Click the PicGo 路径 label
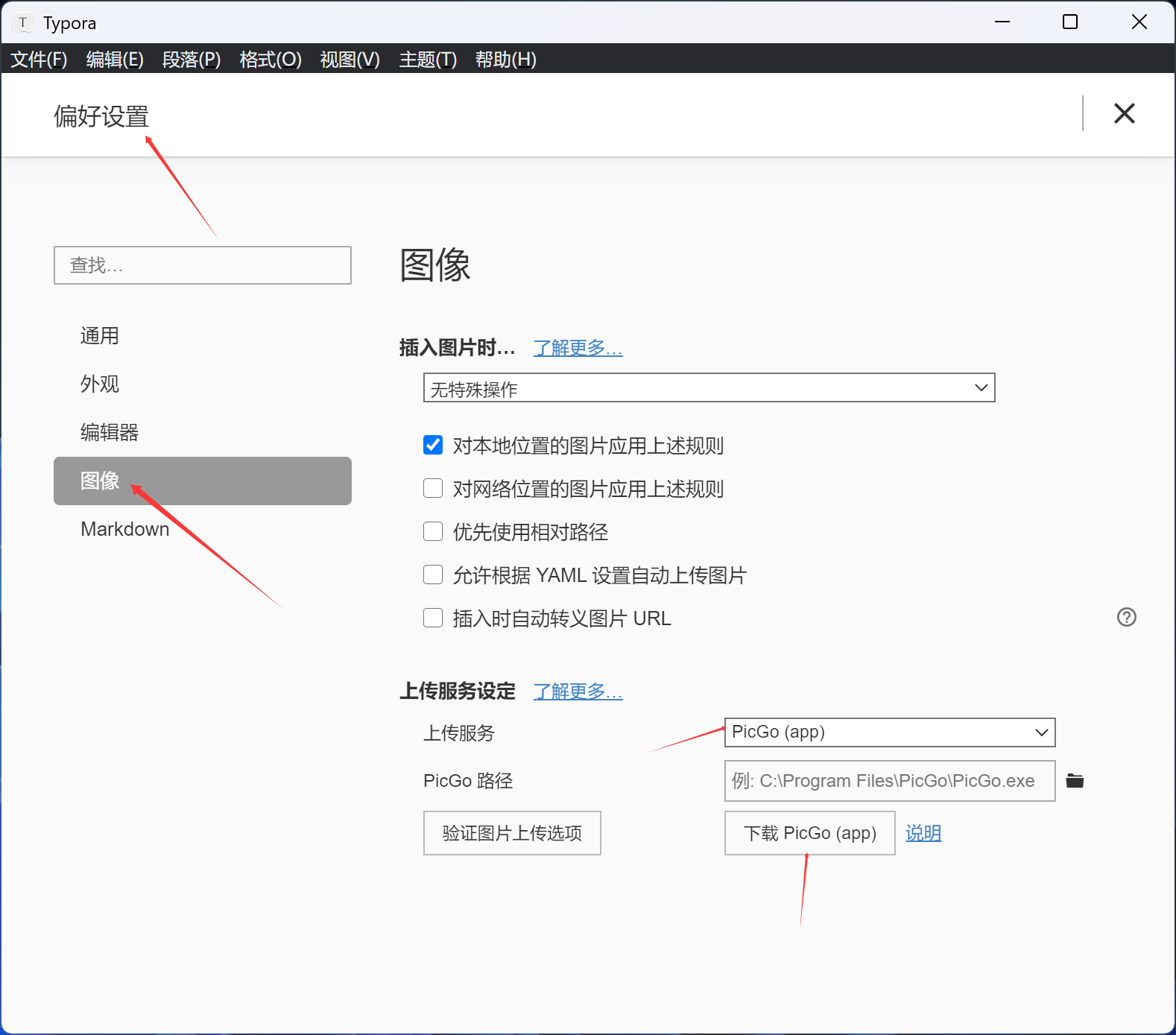This screenshot has height=1035, width=1176. click(468, 781)
